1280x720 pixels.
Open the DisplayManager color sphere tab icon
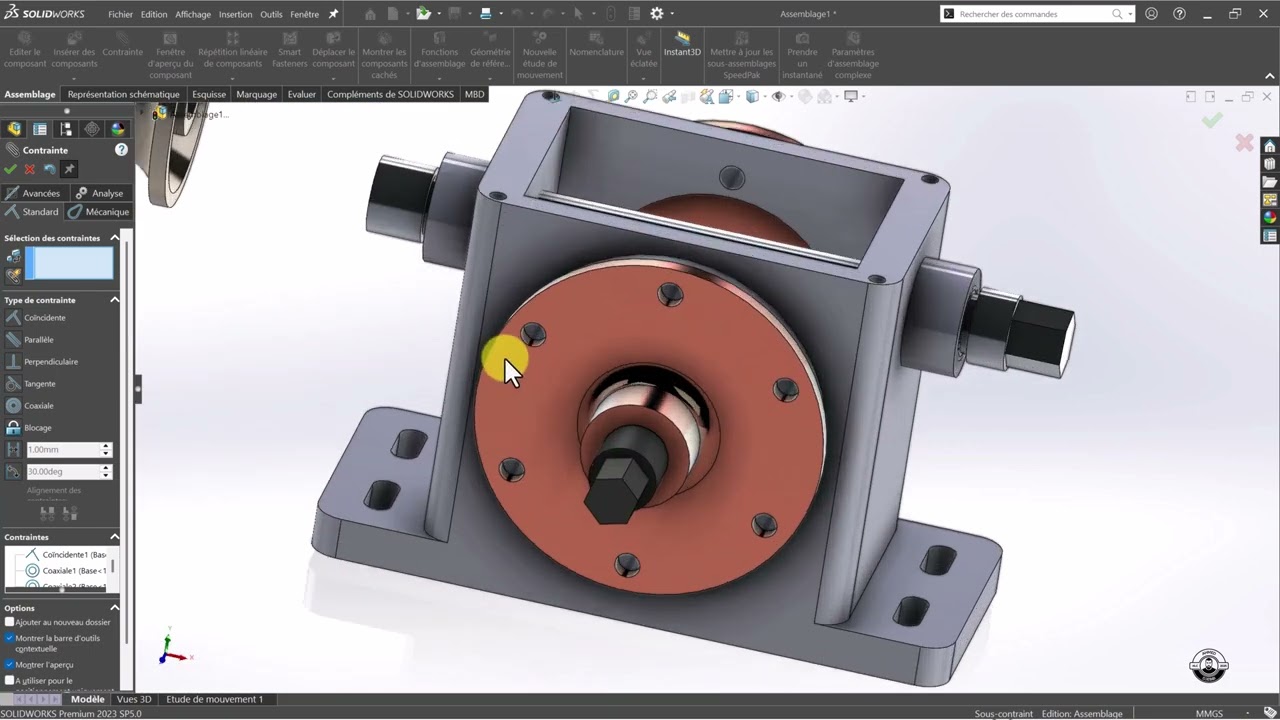[118, 129]
